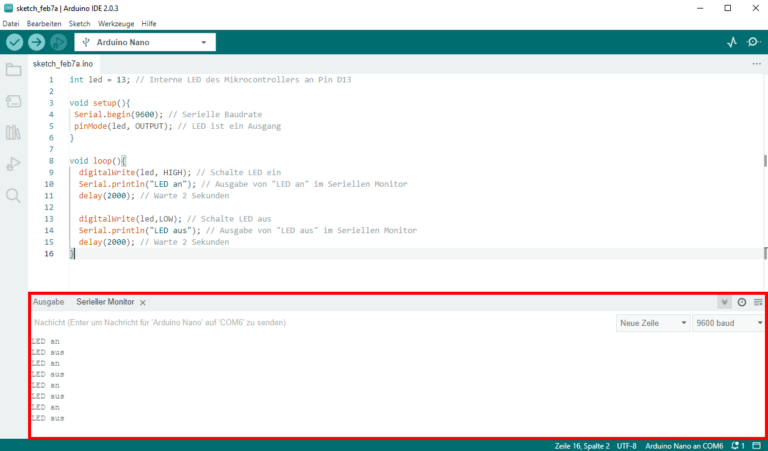
Task: Click line number 8 in the gutter
Action: tap(51, 161)
